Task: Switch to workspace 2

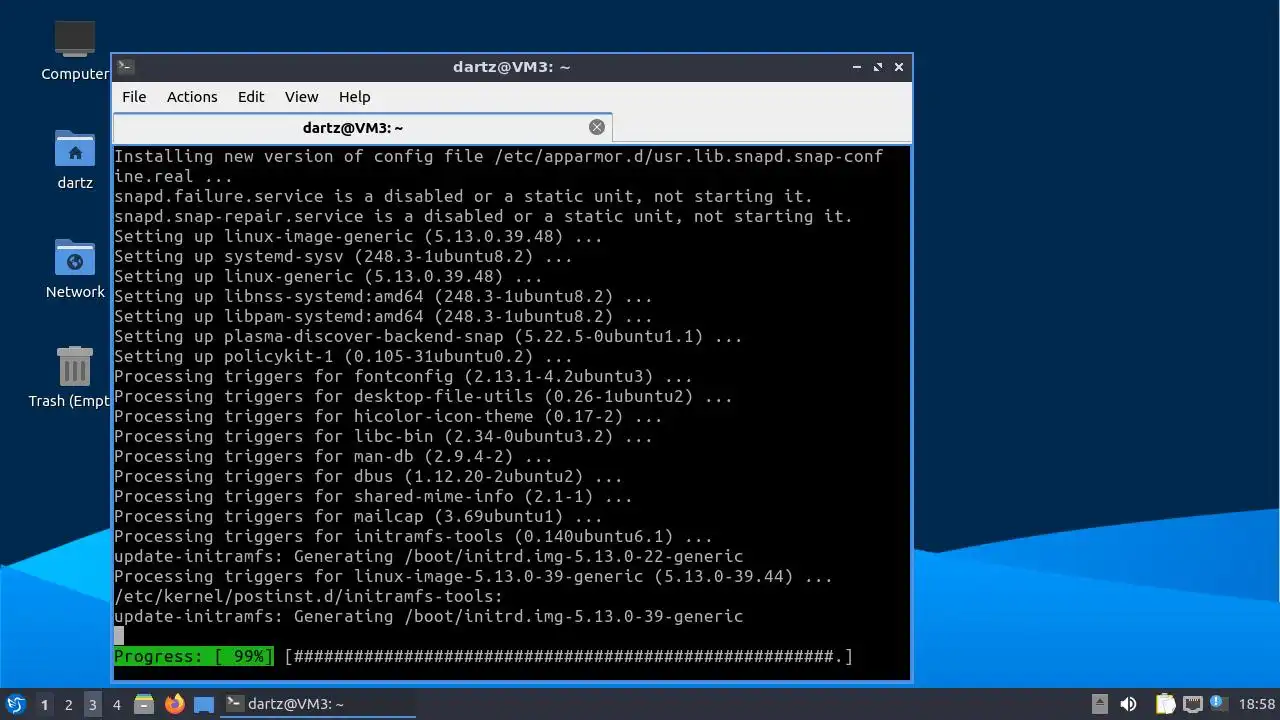Action: (x=68, y=704)
